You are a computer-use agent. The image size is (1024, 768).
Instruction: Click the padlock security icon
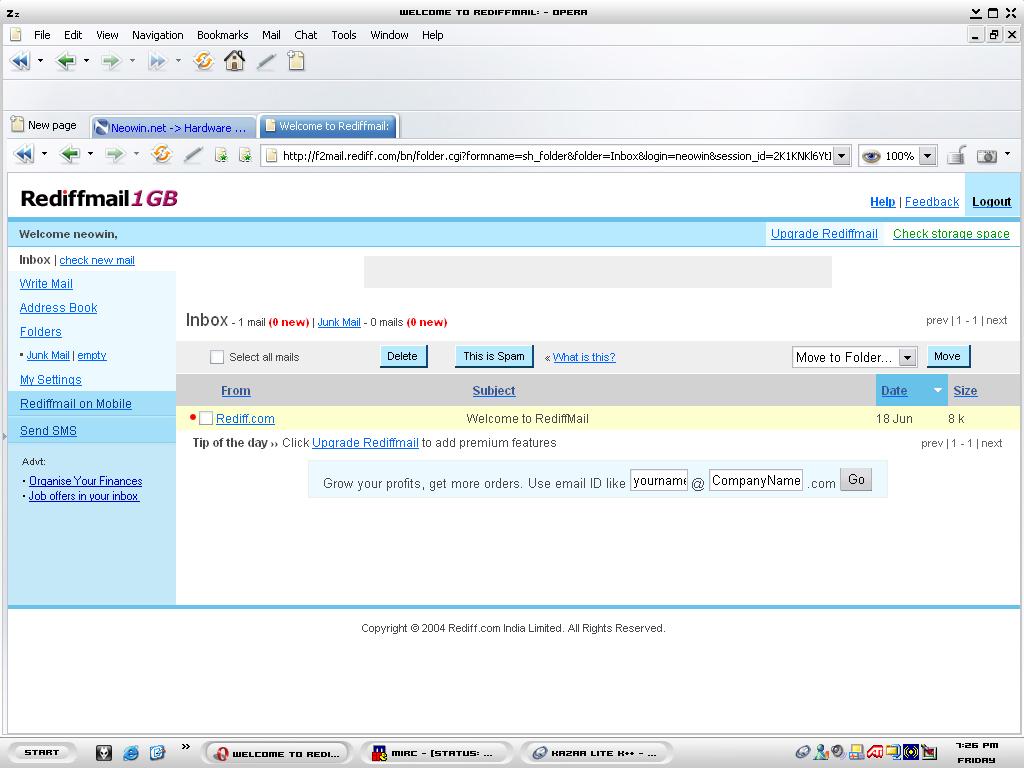[956, 155]
